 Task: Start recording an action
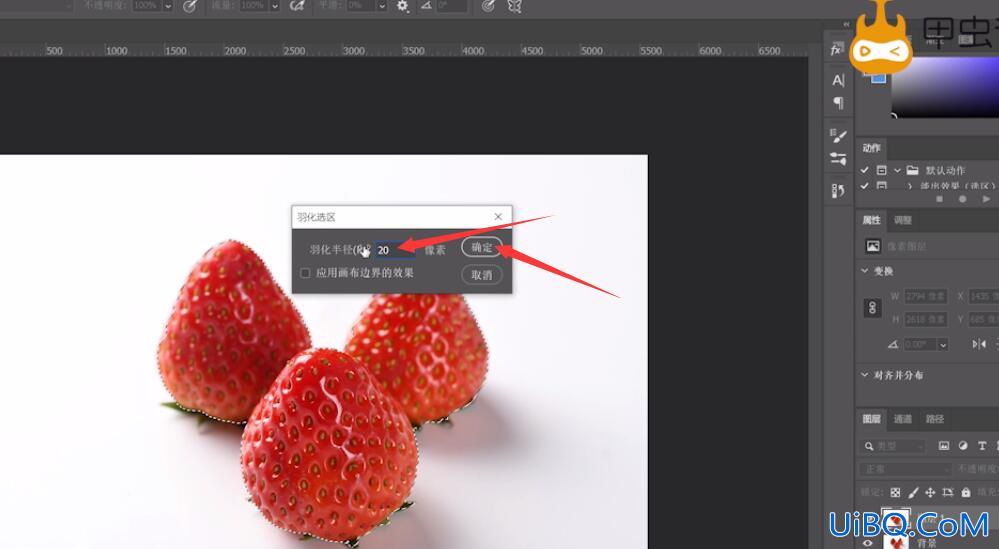tap(963, 199)
